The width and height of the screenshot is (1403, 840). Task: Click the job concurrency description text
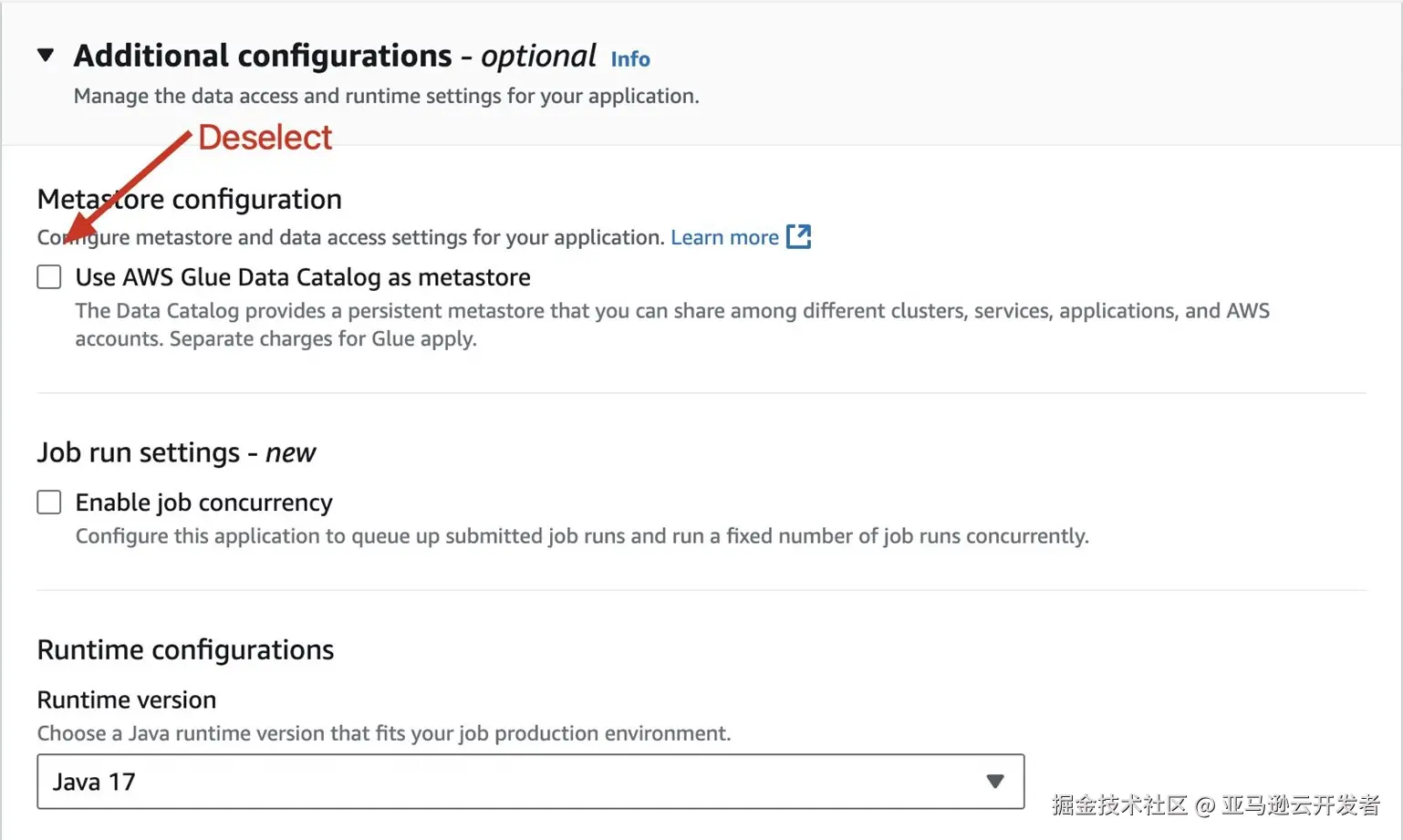582,536
